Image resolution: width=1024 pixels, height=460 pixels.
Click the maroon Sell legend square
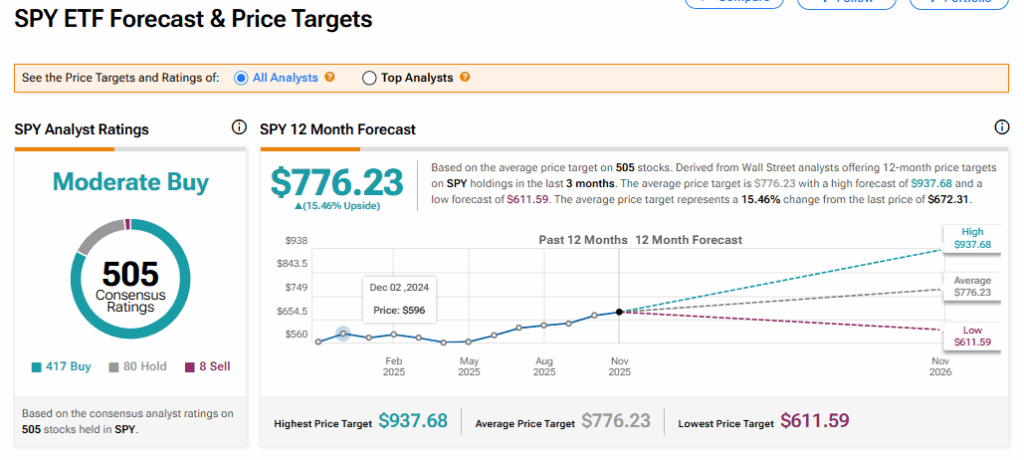tap(188, 367)
